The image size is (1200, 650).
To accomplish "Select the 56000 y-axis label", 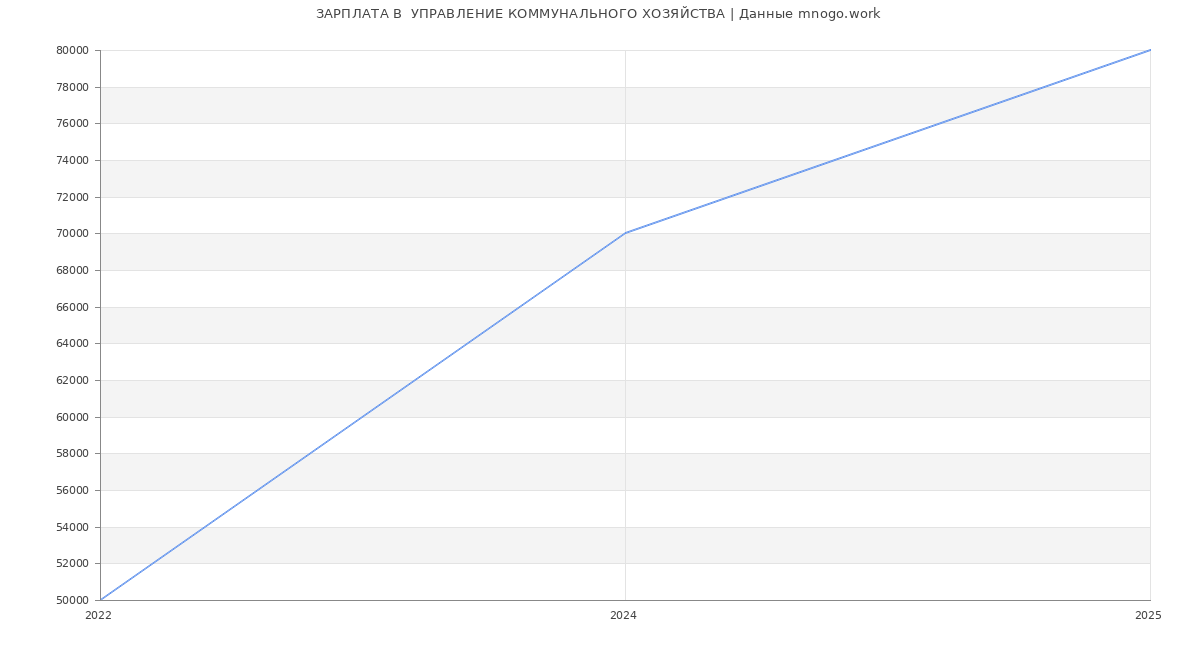I will click(72, 490).
